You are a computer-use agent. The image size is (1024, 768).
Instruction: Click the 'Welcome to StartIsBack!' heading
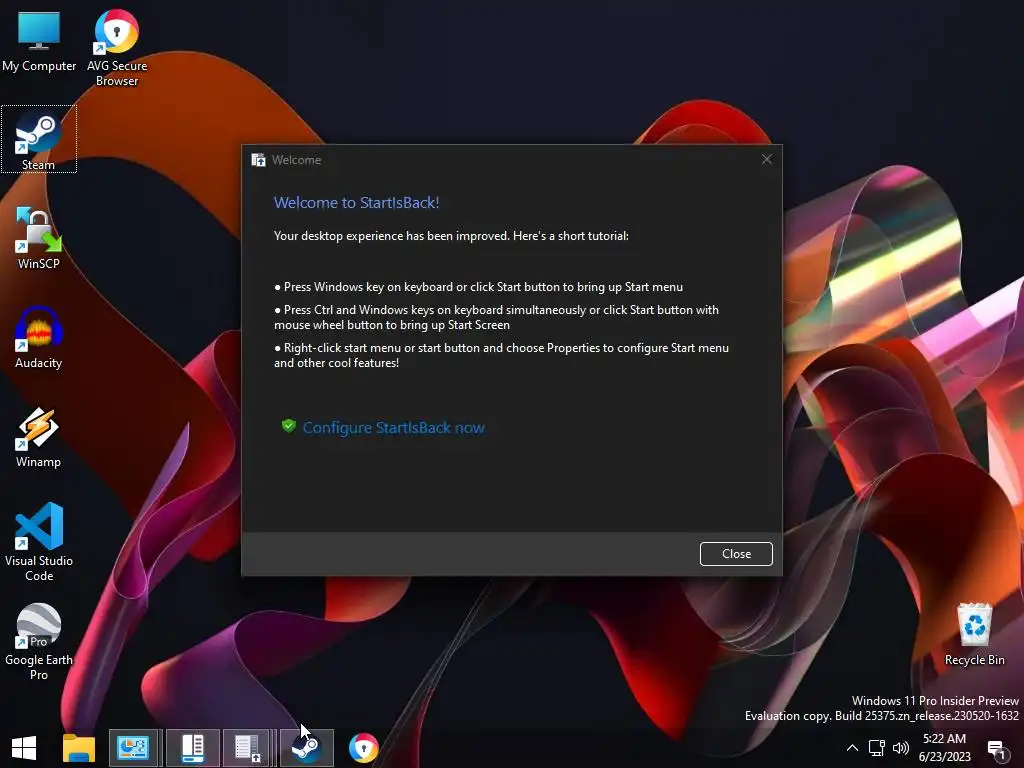(x=357, y=202)
